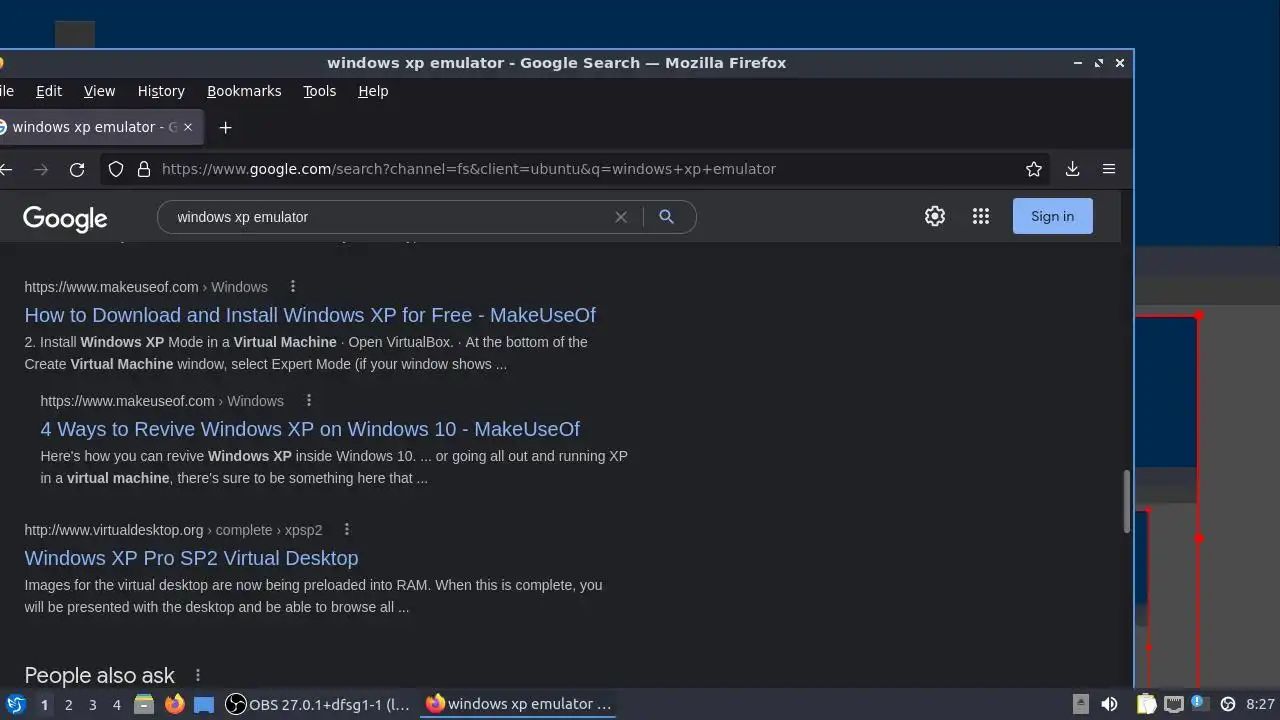Go back to the previous page
This screenshot has height=720, width=1280.
(6, 169)
